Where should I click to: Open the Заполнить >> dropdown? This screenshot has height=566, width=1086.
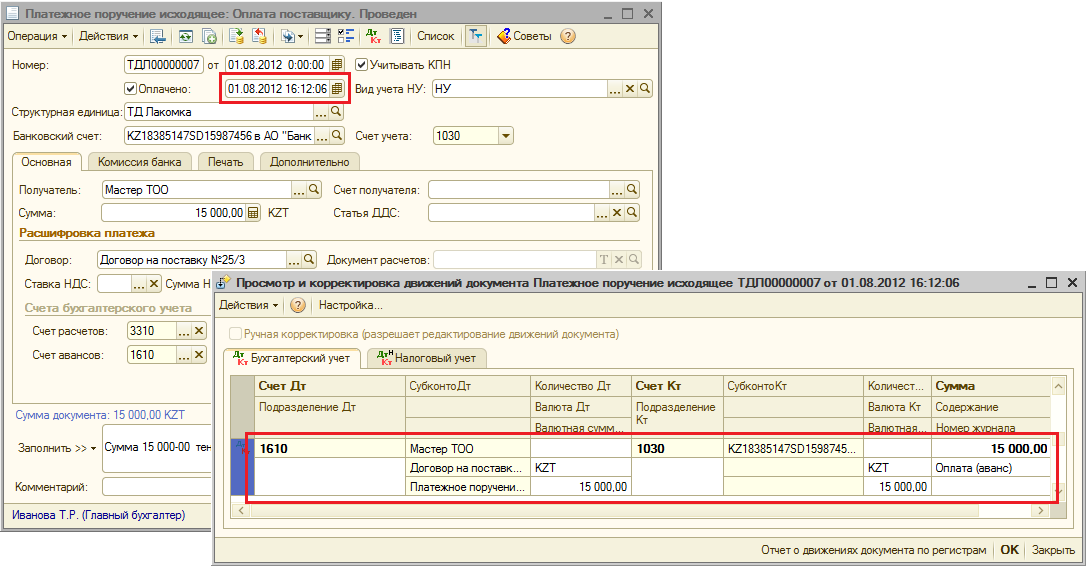(57, 448)
